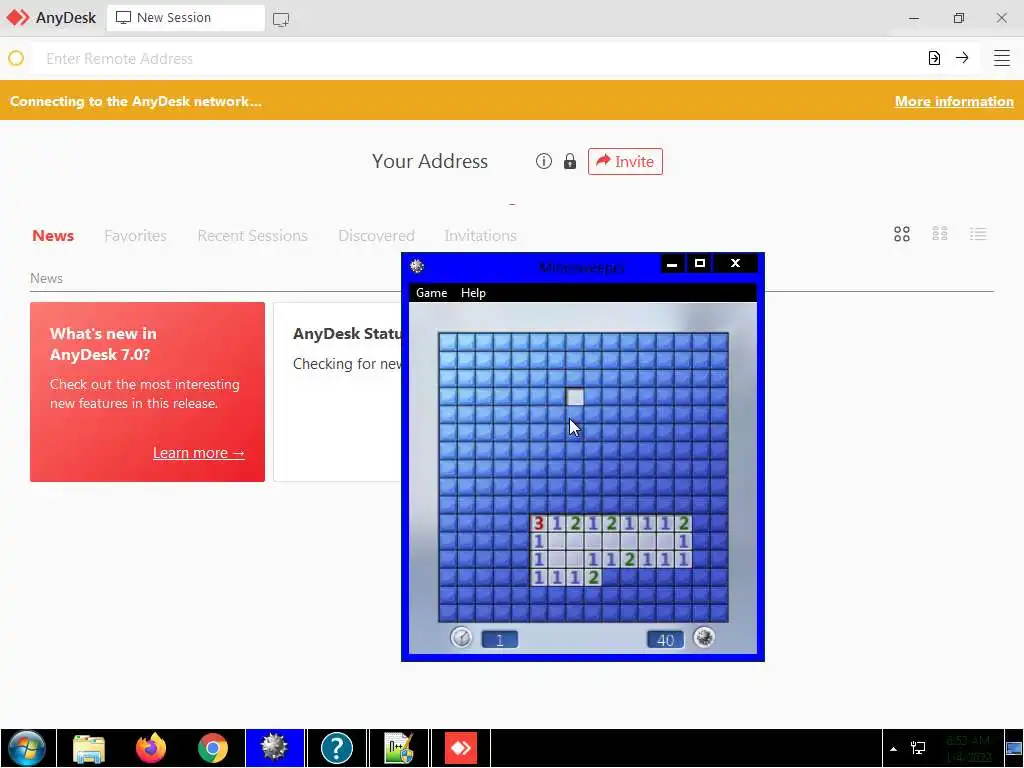The width and height of the screenshot is (1024, 768).
Task: Switch to the Discovered tab
Action: tap(376, 235)
